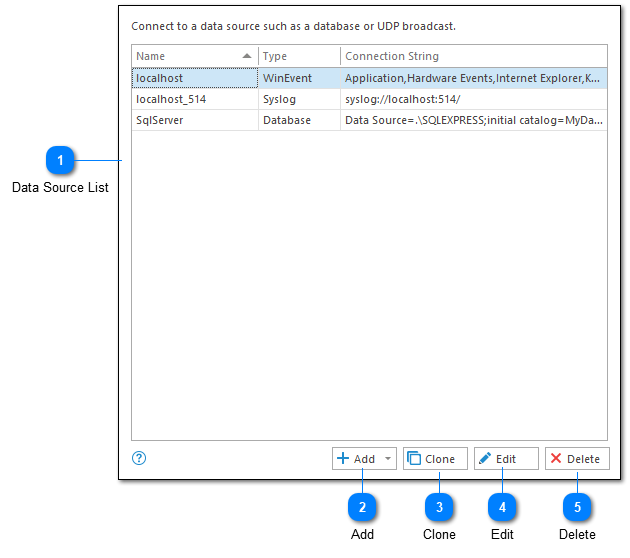Viewport: 630px width, 558px height.
Task: Toggle sort arrow on Name column
Action: [247, 56]
